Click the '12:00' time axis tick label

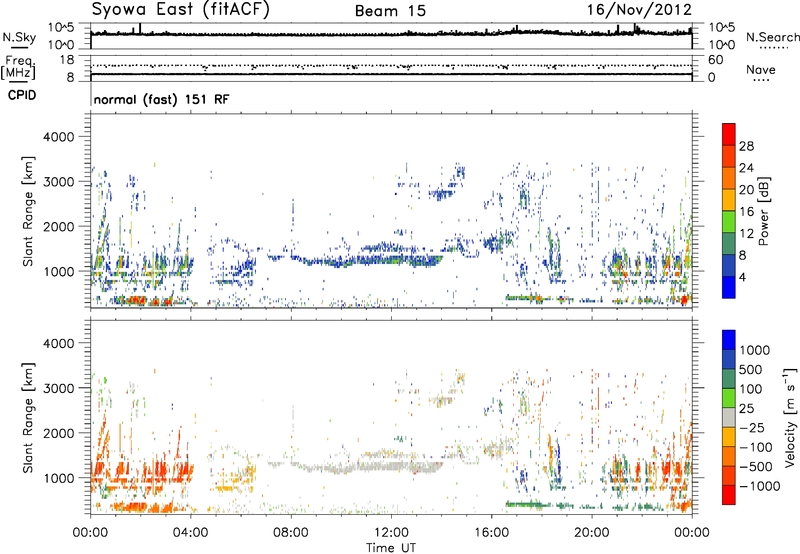point(391,533)
